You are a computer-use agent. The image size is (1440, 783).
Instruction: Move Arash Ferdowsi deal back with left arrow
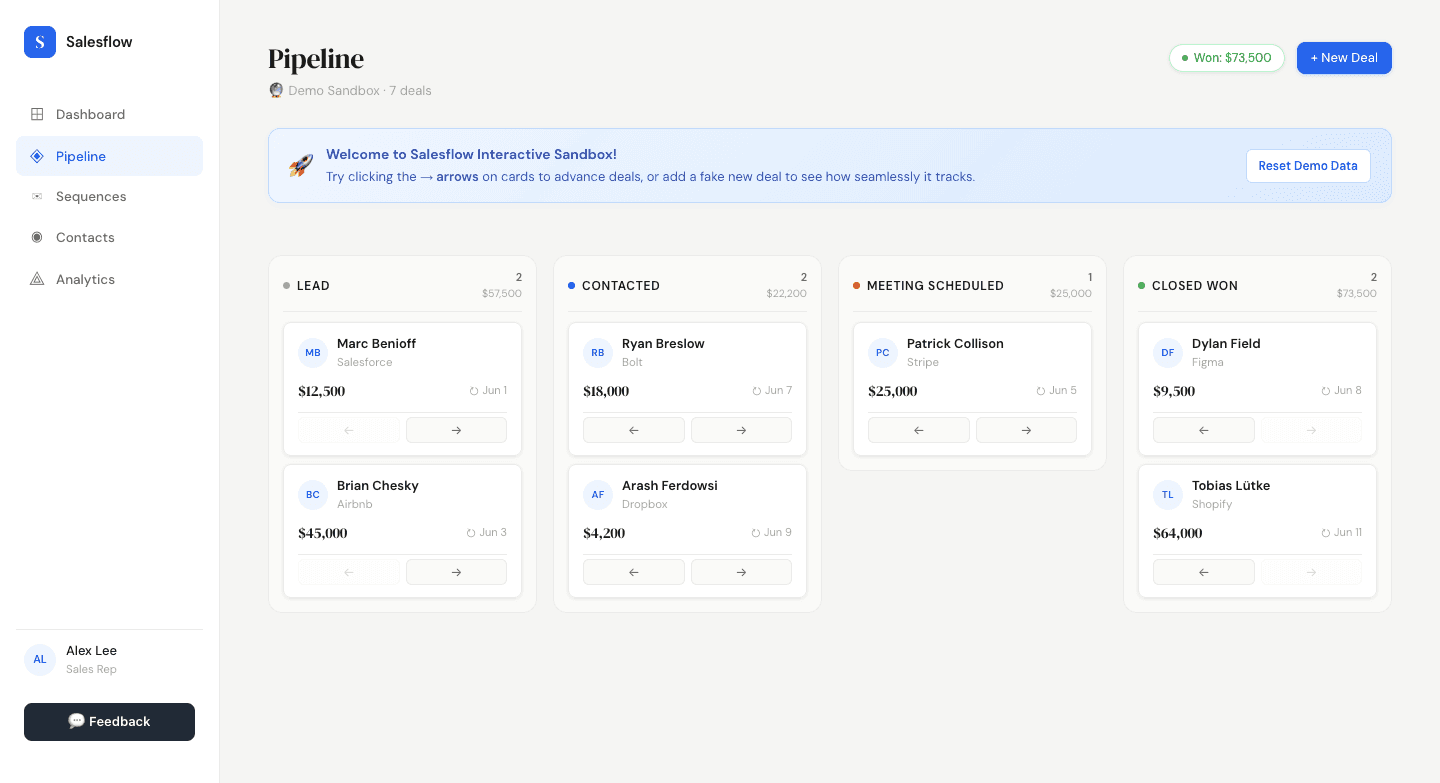[634, 572]
